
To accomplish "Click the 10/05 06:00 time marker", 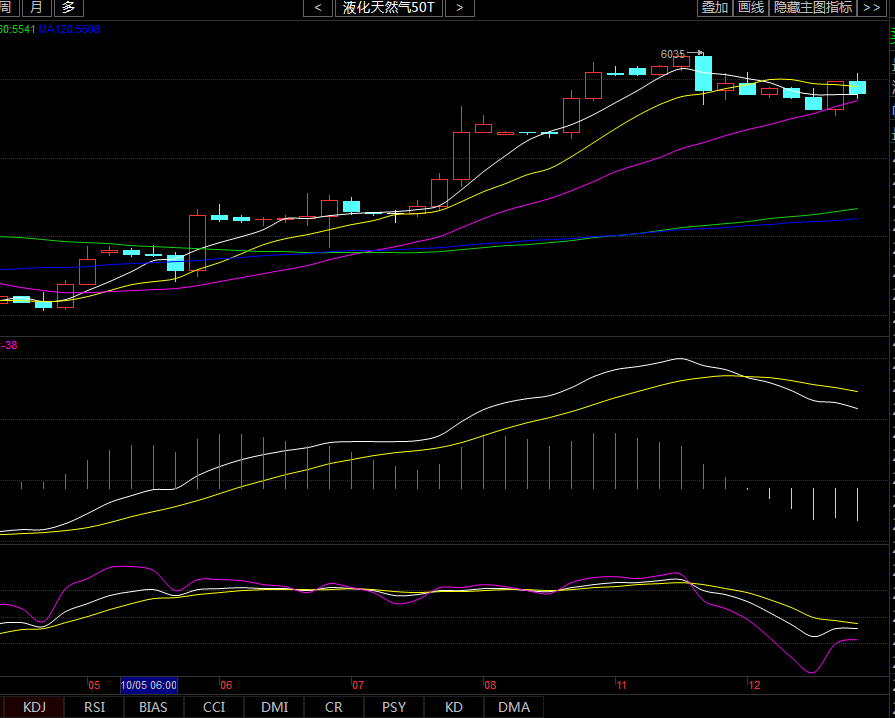I will [149, 686].
